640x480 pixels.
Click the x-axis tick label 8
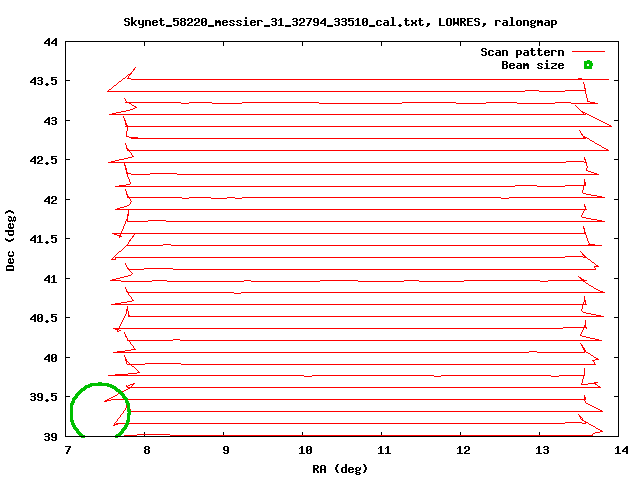147,450
